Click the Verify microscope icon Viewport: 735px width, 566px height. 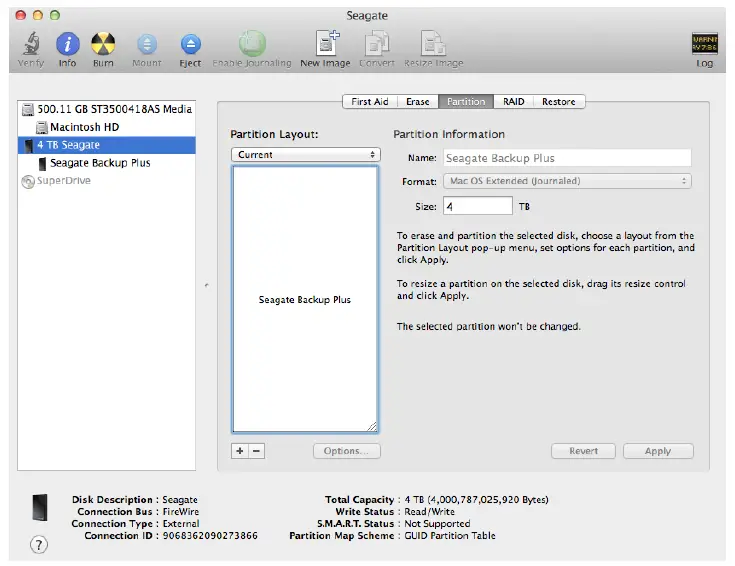pos(31,44)
